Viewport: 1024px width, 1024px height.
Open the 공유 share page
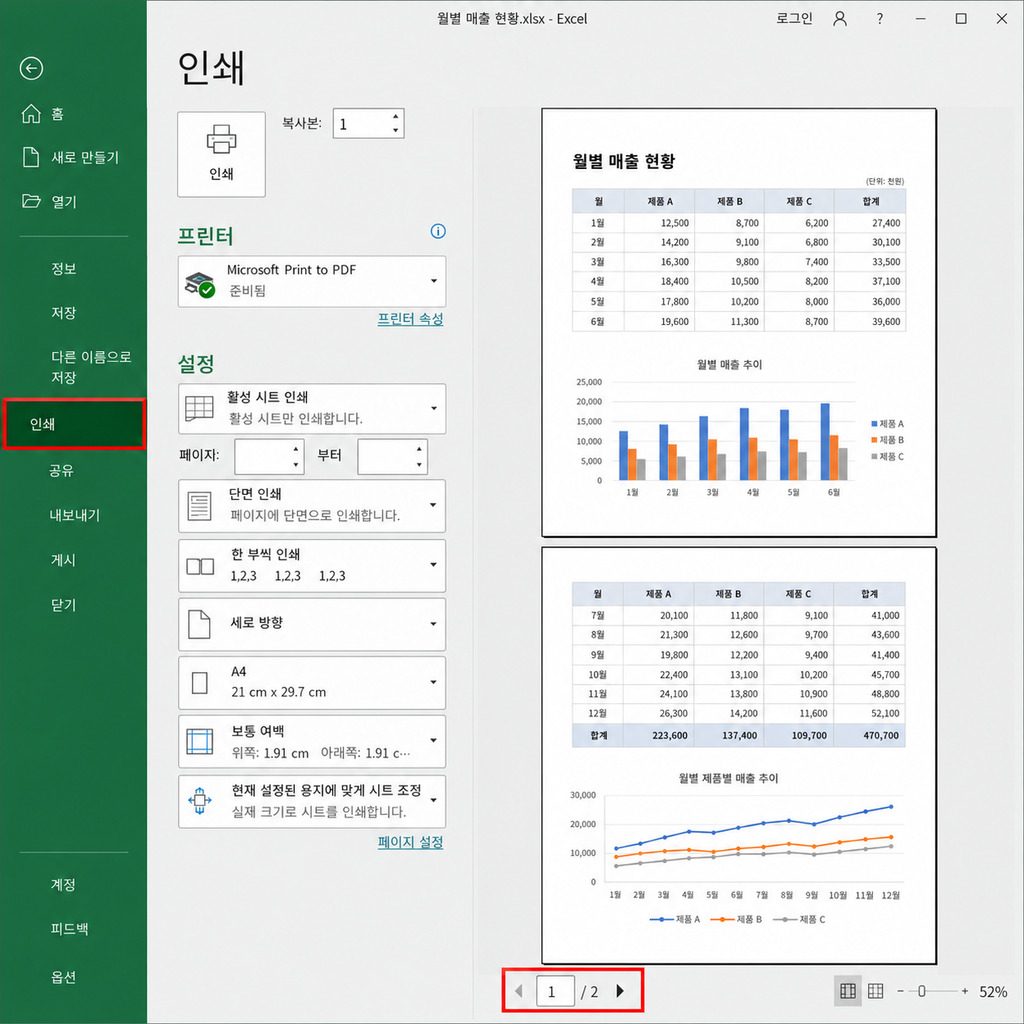pos(61,470)
